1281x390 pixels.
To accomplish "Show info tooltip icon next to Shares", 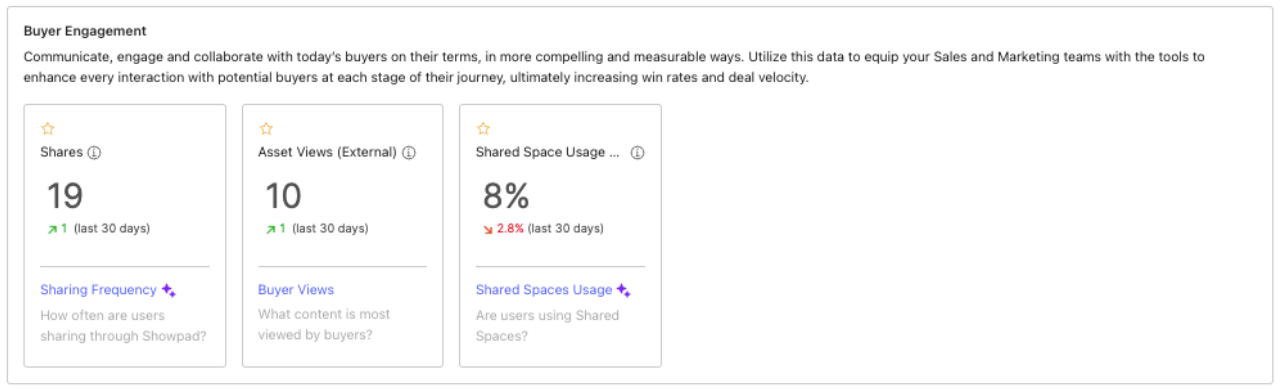I will click(x=95, y=153).
